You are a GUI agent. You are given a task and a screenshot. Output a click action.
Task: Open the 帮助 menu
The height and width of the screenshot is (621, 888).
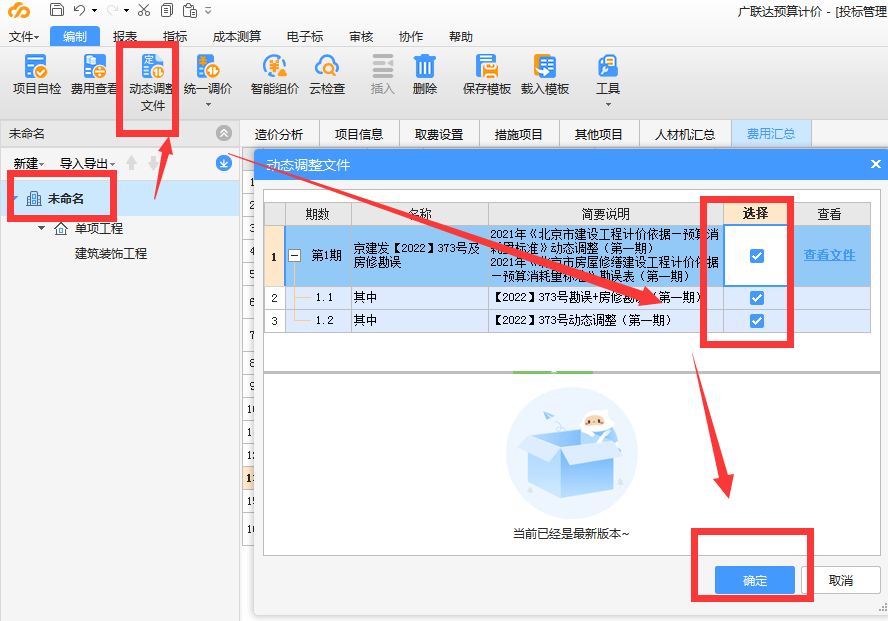pos(461,36)
